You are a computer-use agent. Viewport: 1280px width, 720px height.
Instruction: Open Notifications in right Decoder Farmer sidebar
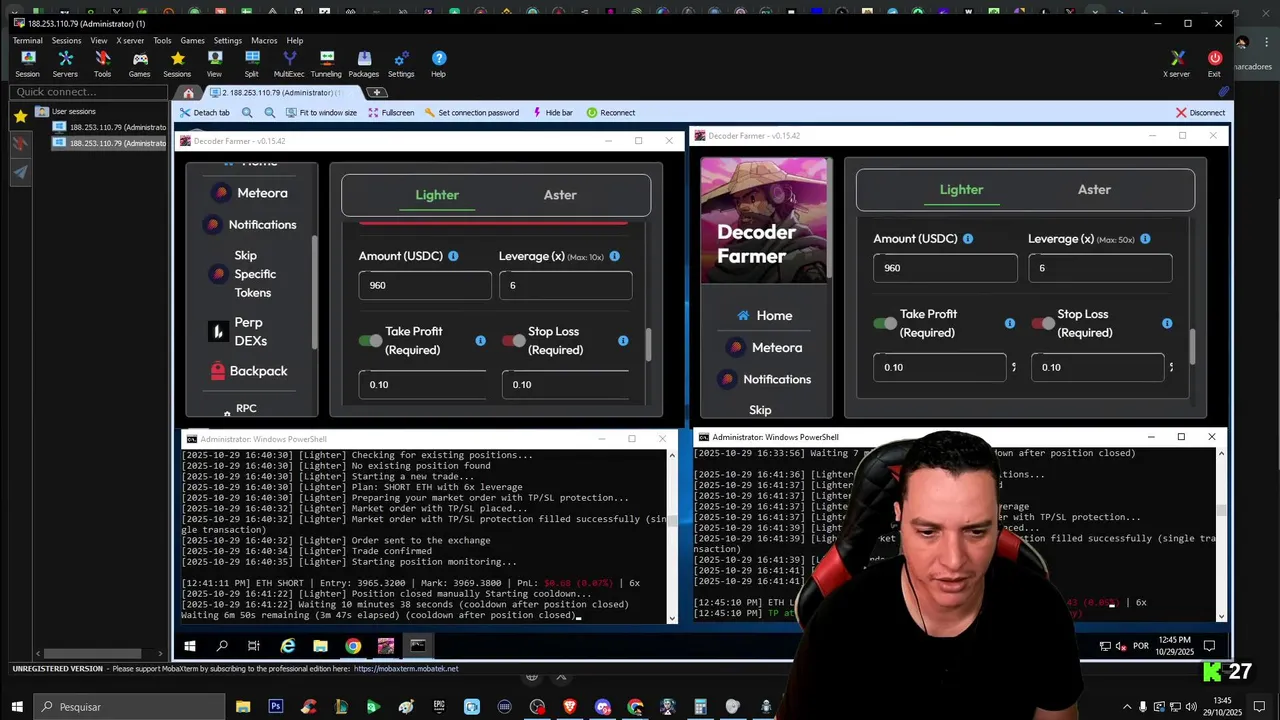pyautogui.click(x=765, y=379)
